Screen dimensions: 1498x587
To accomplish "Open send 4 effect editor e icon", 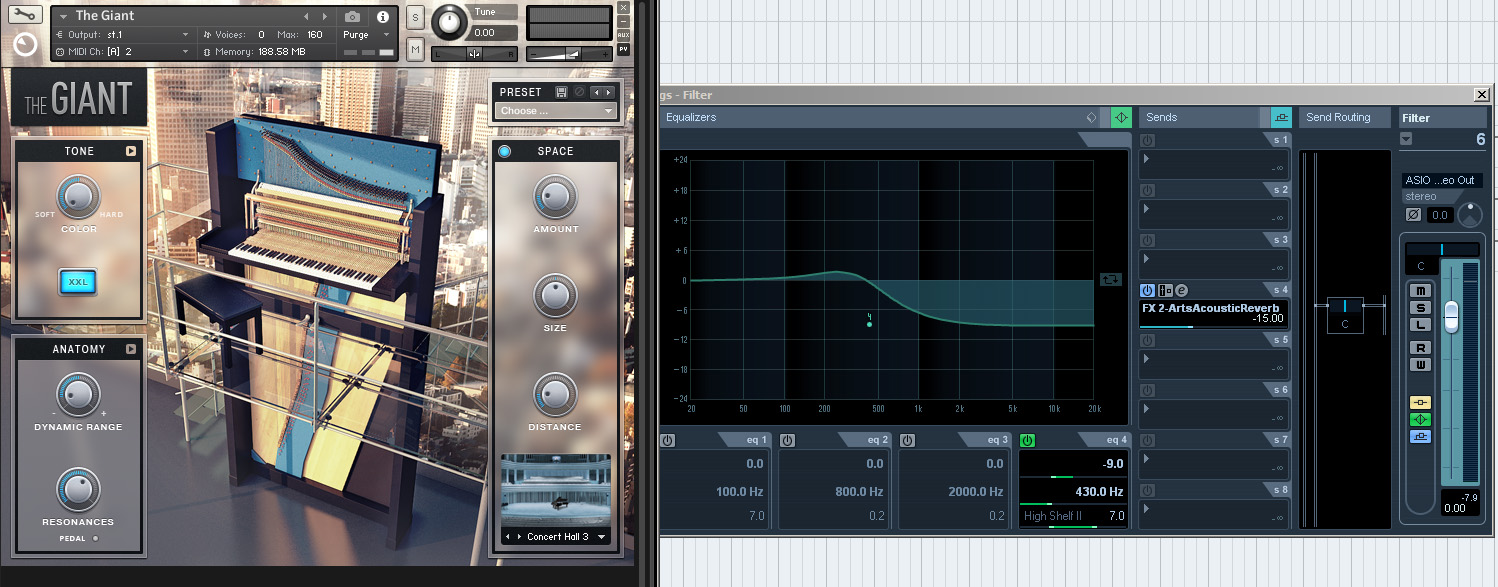I will click(1181, 290).
